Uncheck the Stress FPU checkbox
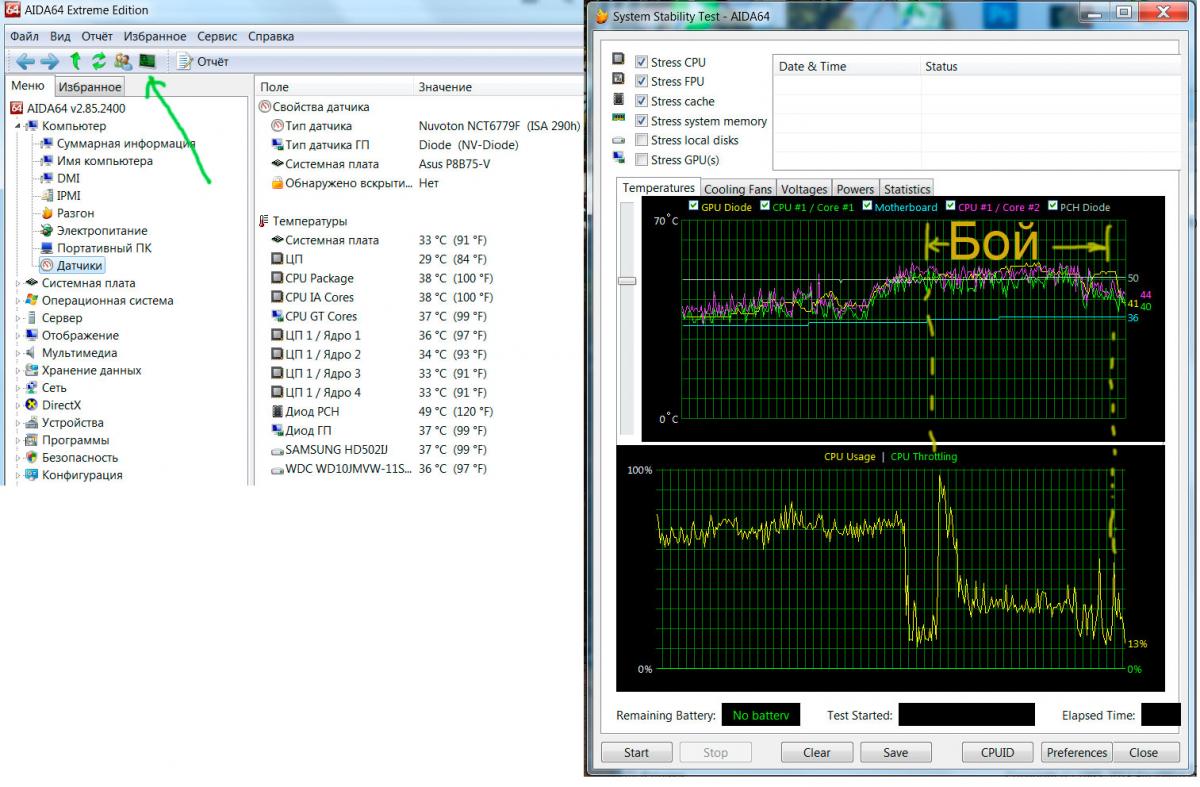1200x787 pixels. (642, 82)
